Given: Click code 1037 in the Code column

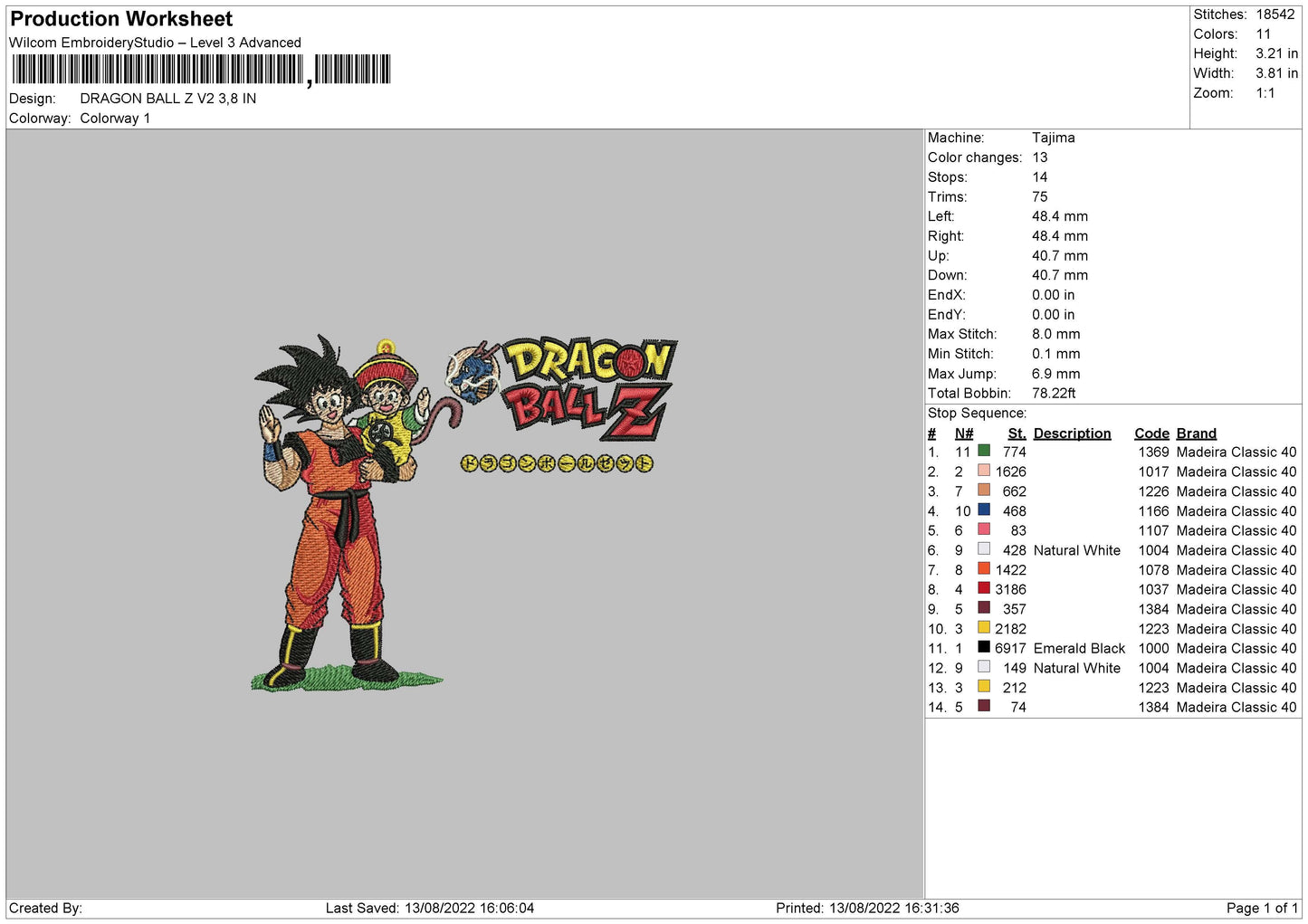Looking at the screenshot, I should [x=1154, y=589].
